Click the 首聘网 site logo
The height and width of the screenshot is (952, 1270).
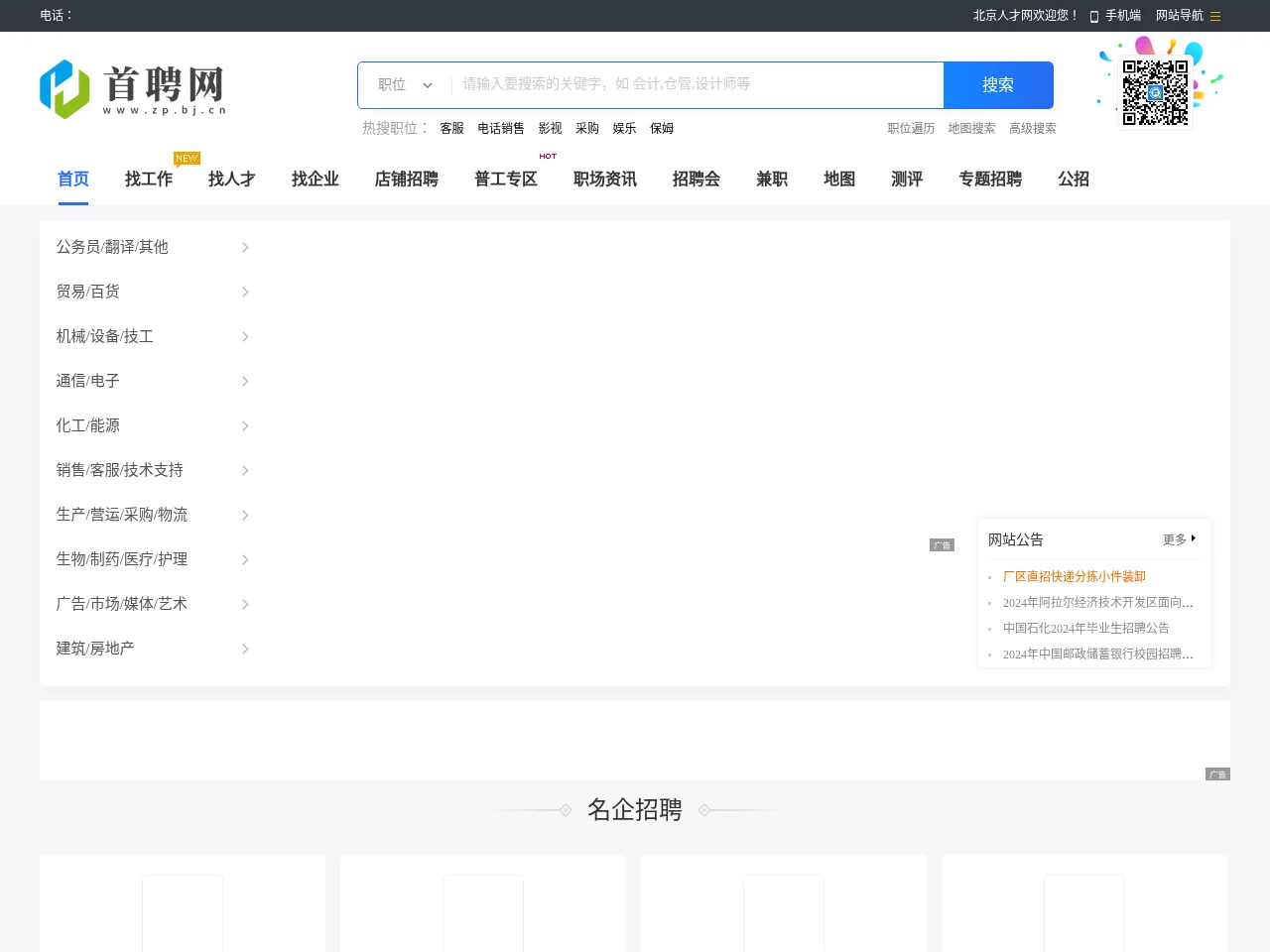(x=133, y=89)
